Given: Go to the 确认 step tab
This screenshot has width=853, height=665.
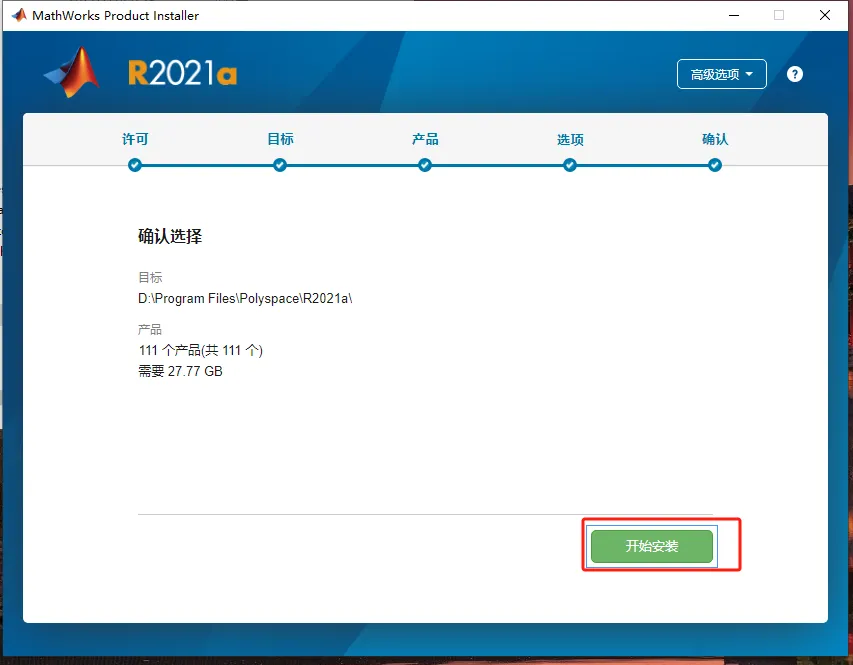Looking at the screenshot, I should pyautogui.click(x=715, y=139).
